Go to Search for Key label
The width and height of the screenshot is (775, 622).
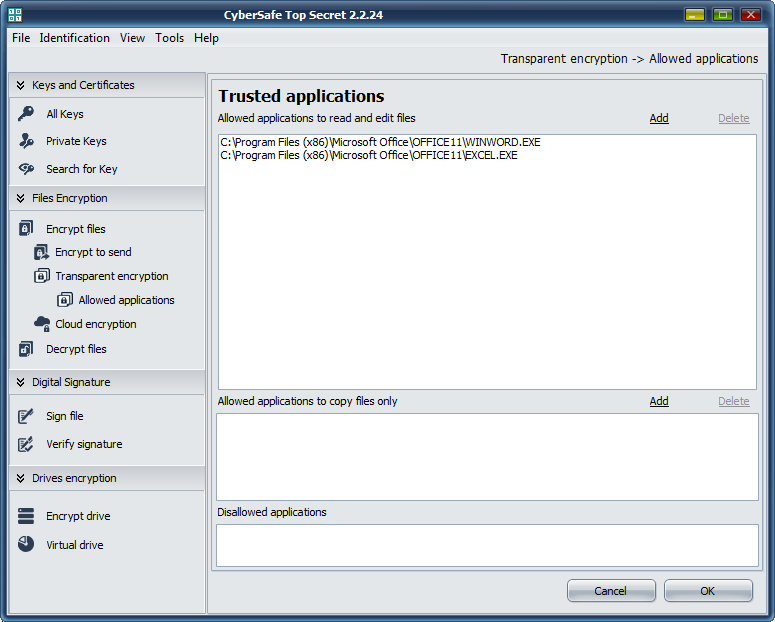point(82,169)
